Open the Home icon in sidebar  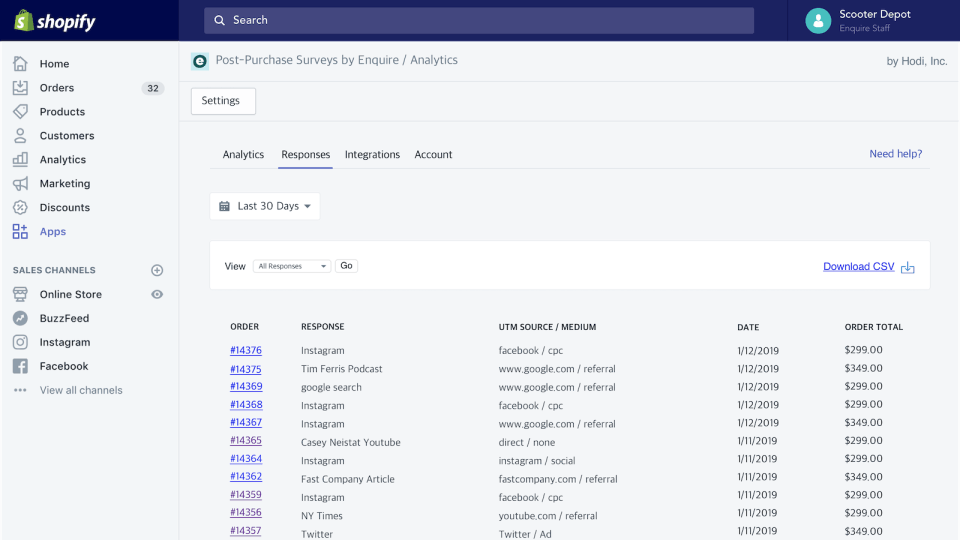(x=20, y=64)
